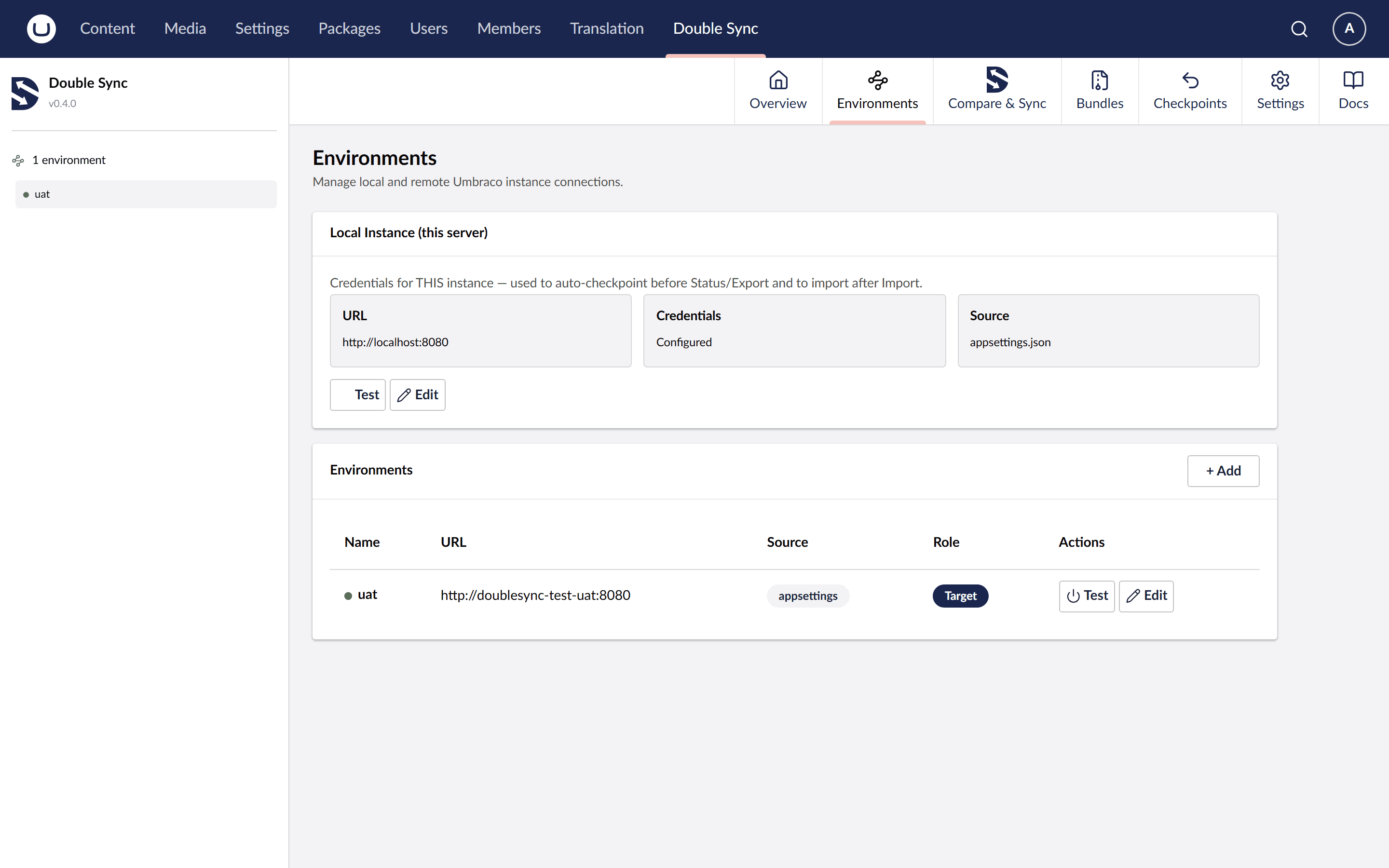Click the green status dot beside uat in sidebar

click(x=26, y=195)
